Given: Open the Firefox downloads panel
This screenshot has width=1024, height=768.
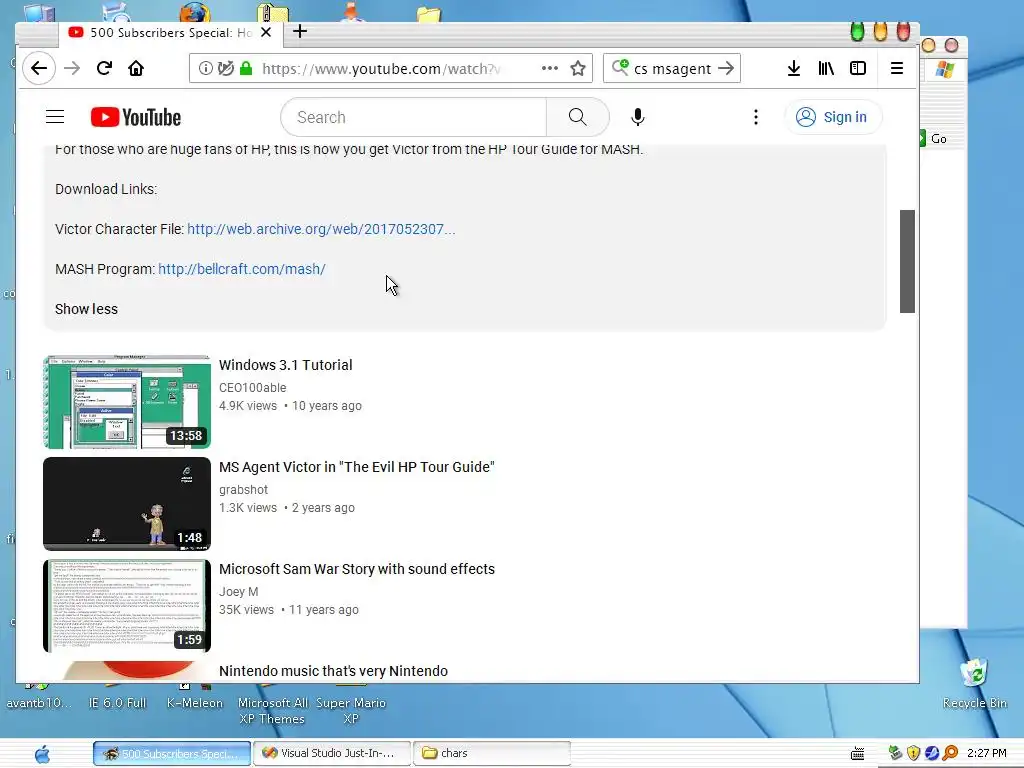Looking at the screenshot, I should [x=794, y=68].
